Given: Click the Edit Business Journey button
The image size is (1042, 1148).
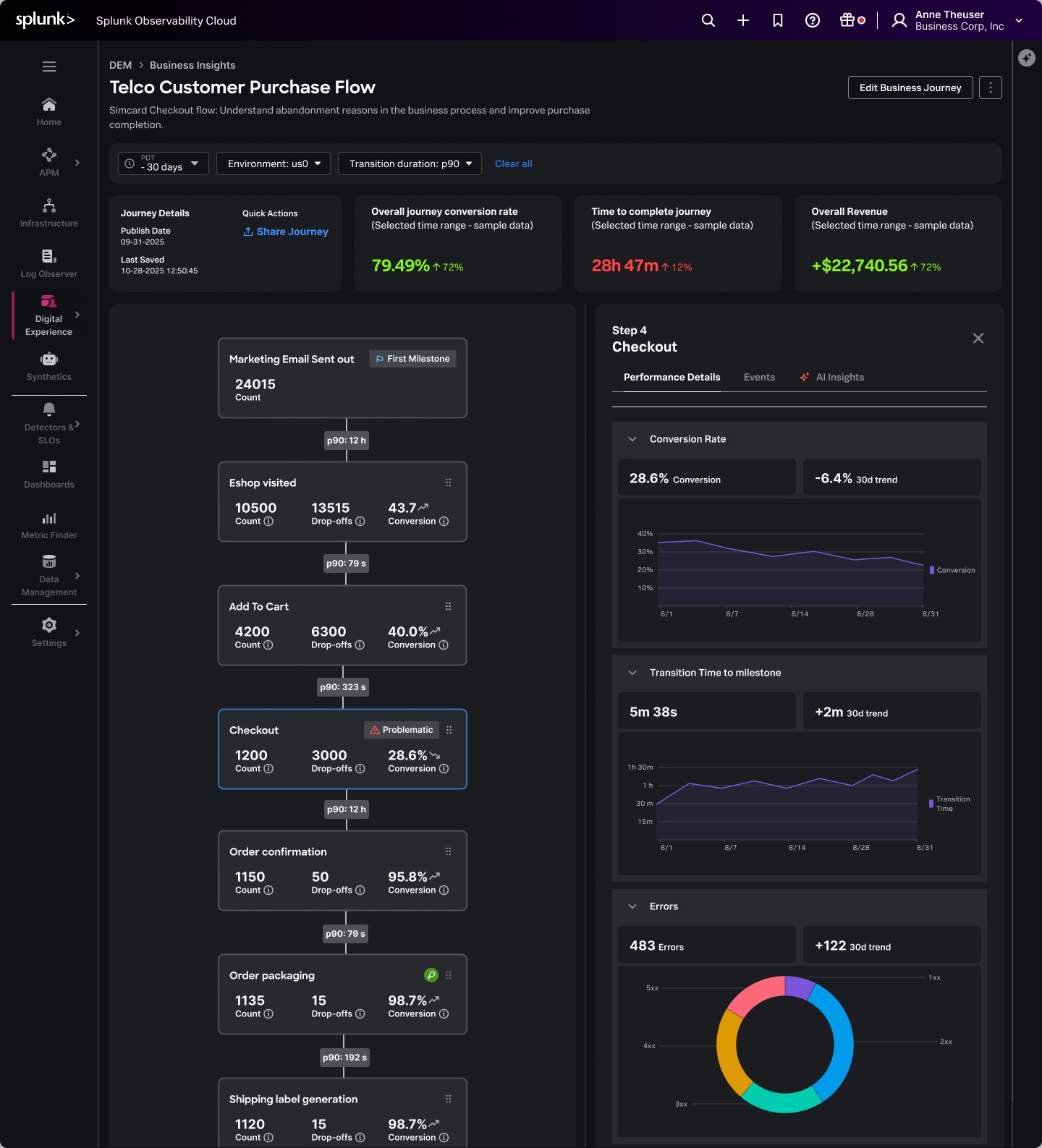Looking at the screenshot, I should 910,88.
